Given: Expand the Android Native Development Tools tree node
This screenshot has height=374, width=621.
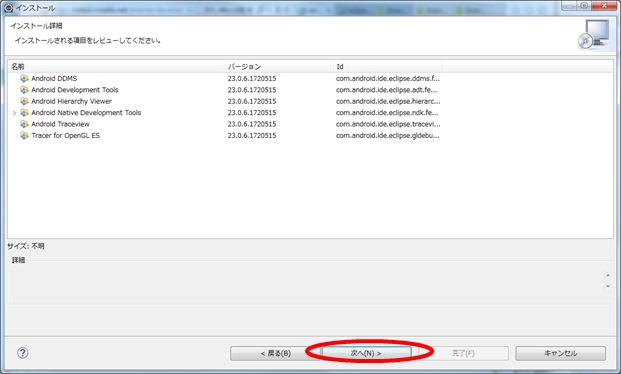Looking at the screenshot, I should (15, 113).
